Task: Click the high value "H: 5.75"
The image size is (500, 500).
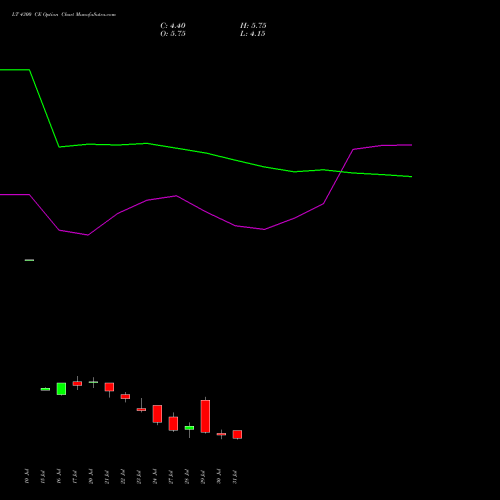Action: coord(253,26)
